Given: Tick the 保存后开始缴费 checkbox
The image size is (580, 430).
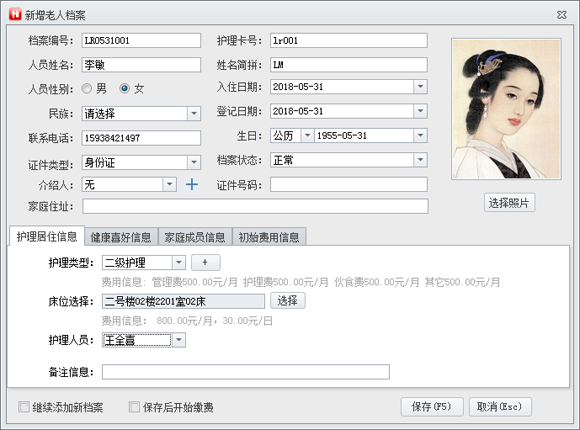Looking at the screenshot, I should pyautogui.click(x=134, y=407).
